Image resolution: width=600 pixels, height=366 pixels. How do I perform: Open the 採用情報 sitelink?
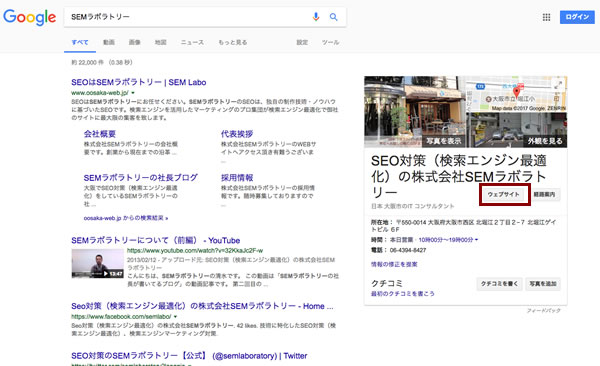[x=237, y=178]
